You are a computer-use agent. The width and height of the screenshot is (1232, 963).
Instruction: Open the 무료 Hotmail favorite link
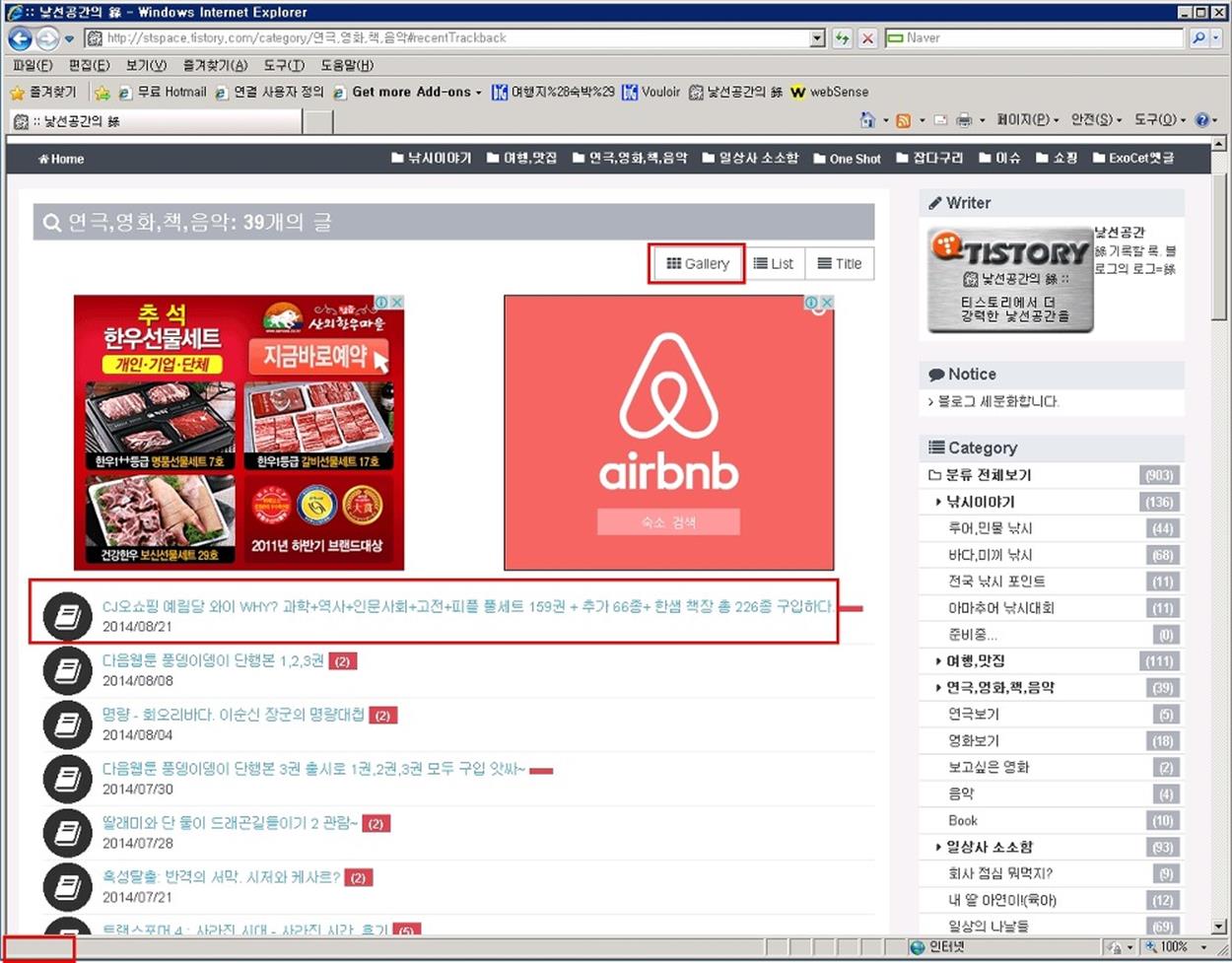click(x=163, y=92)
